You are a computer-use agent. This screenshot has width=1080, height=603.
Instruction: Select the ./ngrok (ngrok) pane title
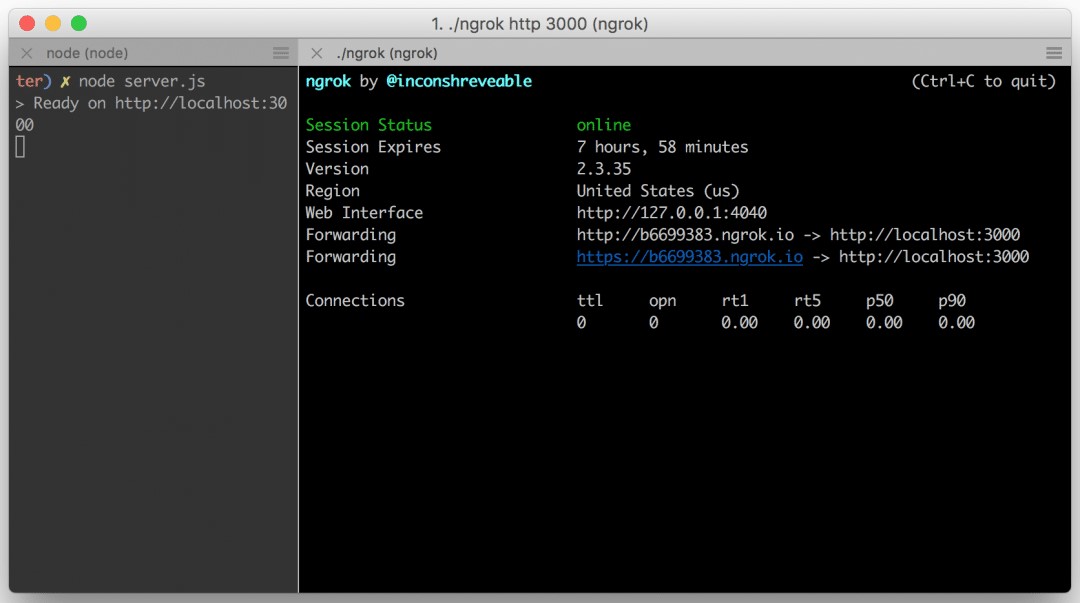pyautogui.click(x=386, y=53)
